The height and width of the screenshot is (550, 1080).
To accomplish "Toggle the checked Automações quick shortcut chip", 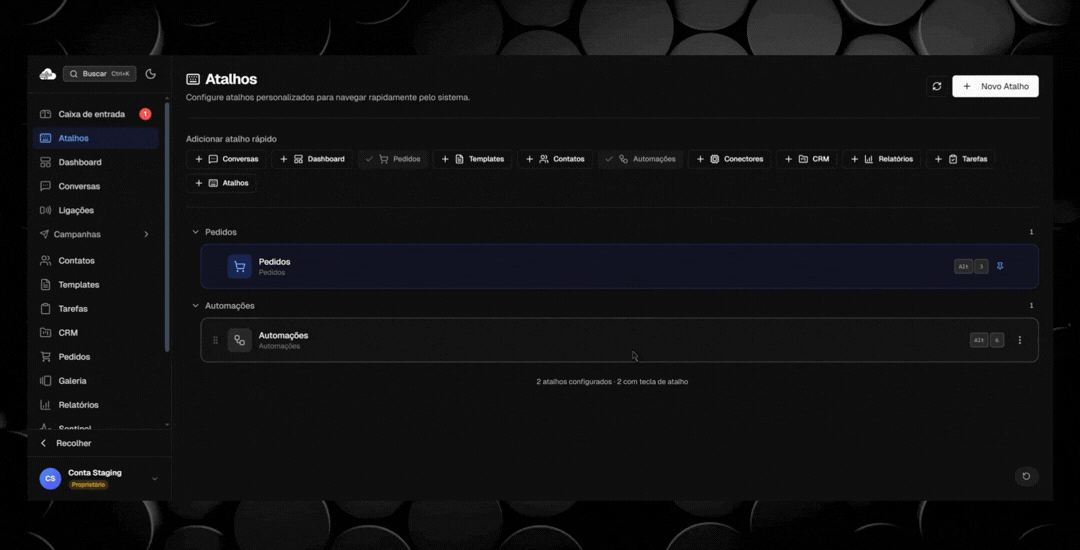I will pos(641,159).
